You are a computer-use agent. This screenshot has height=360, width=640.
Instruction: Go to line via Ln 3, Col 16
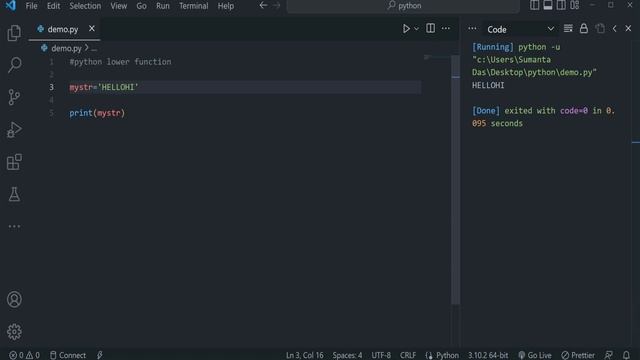[304, 355]
